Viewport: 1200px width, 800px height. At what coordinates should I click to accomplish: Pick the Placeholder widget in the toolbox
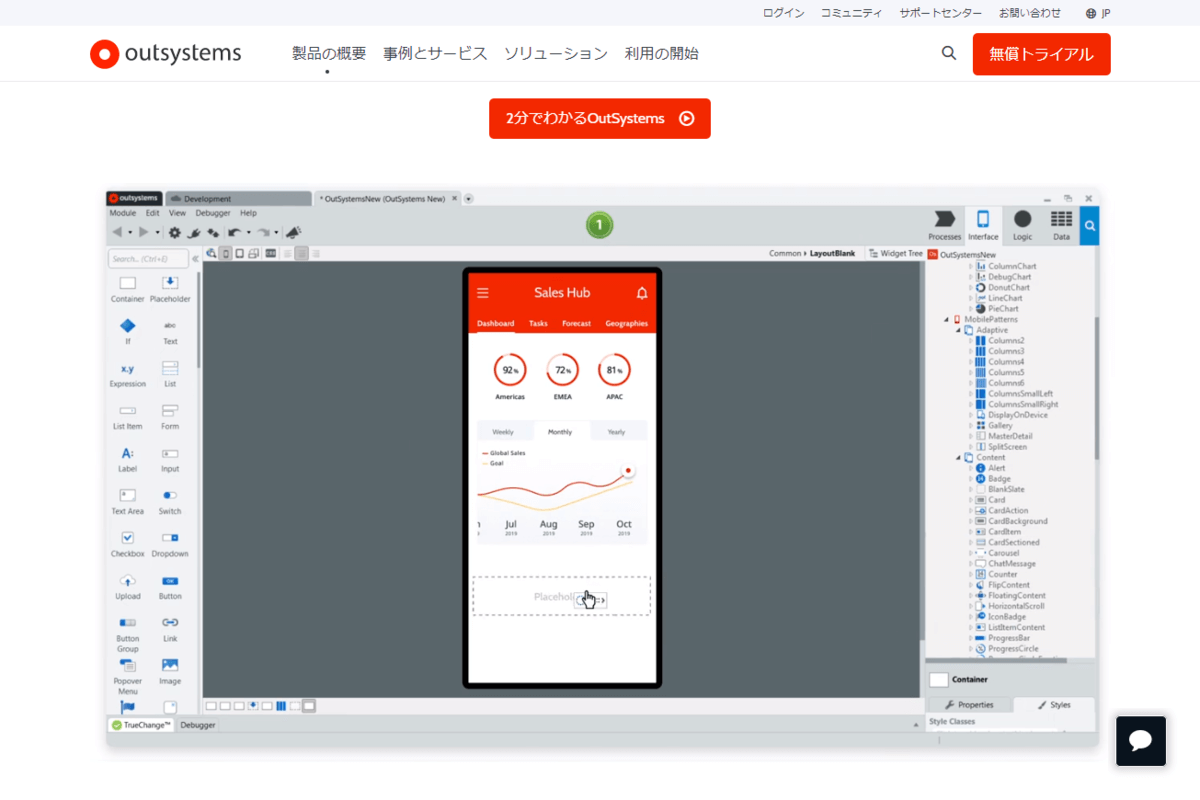coord(170,290)
